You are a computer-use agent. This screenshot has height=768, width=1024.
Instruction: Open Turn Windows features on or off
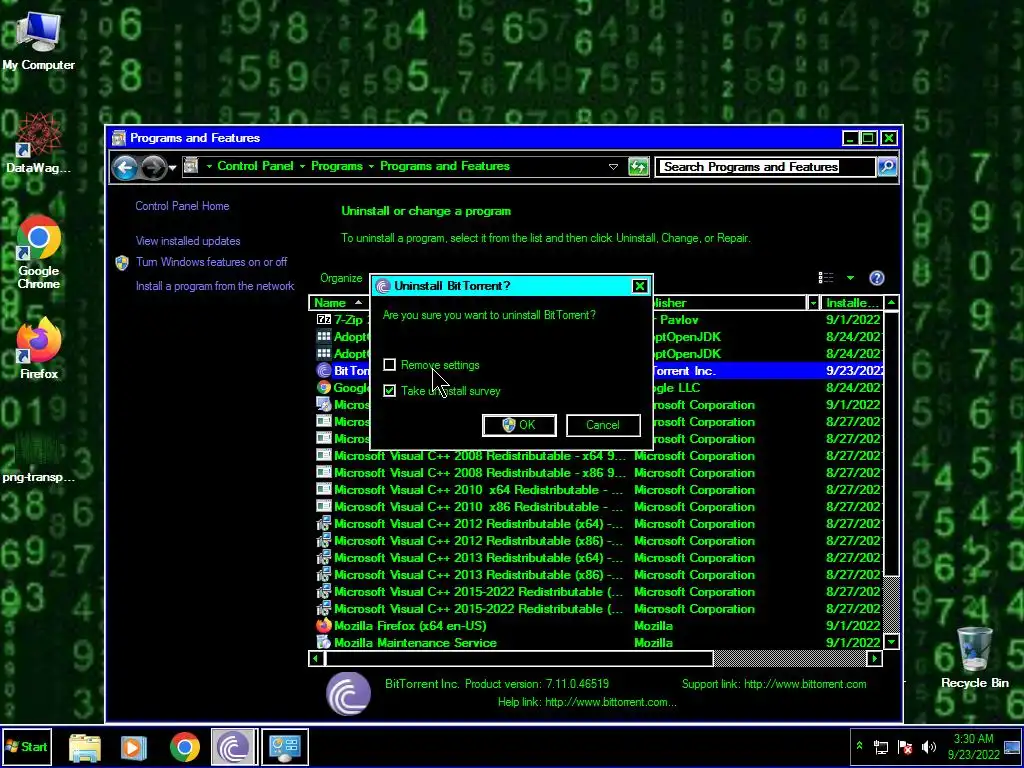click(x=212, y=262)
